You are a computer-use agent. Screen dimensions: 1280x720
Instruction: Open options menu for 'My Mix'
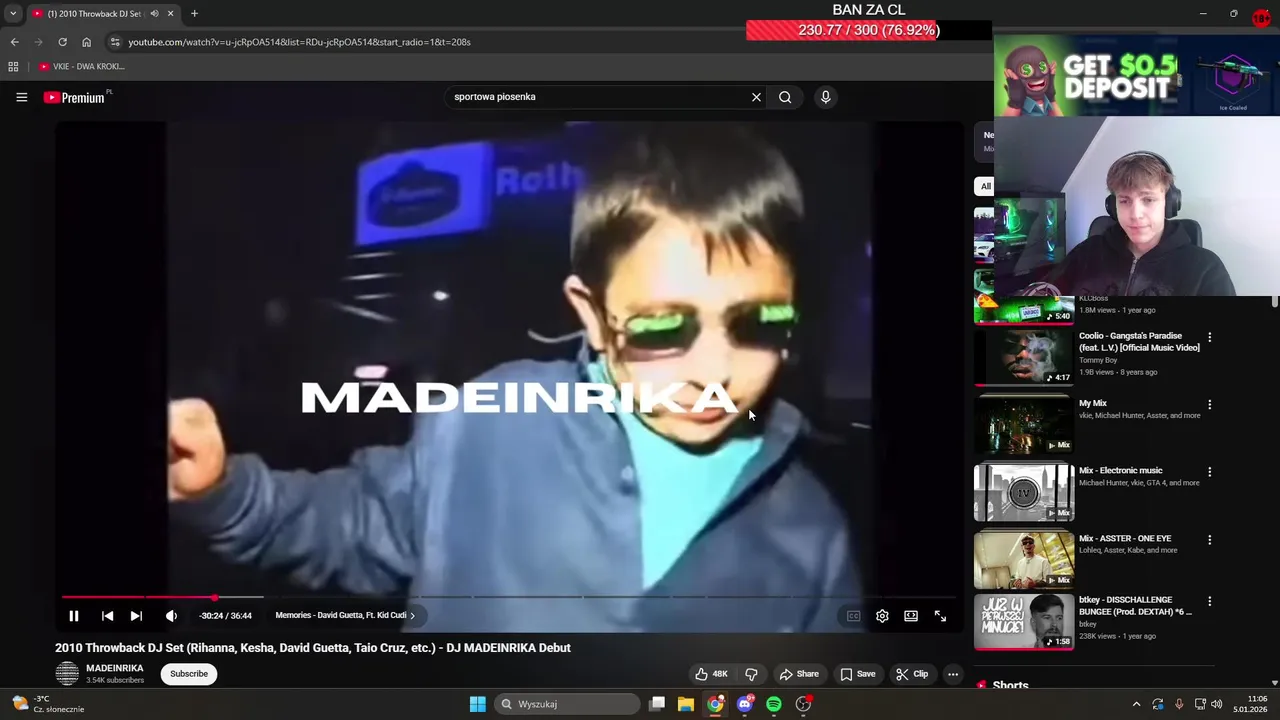click(1209, 405)
